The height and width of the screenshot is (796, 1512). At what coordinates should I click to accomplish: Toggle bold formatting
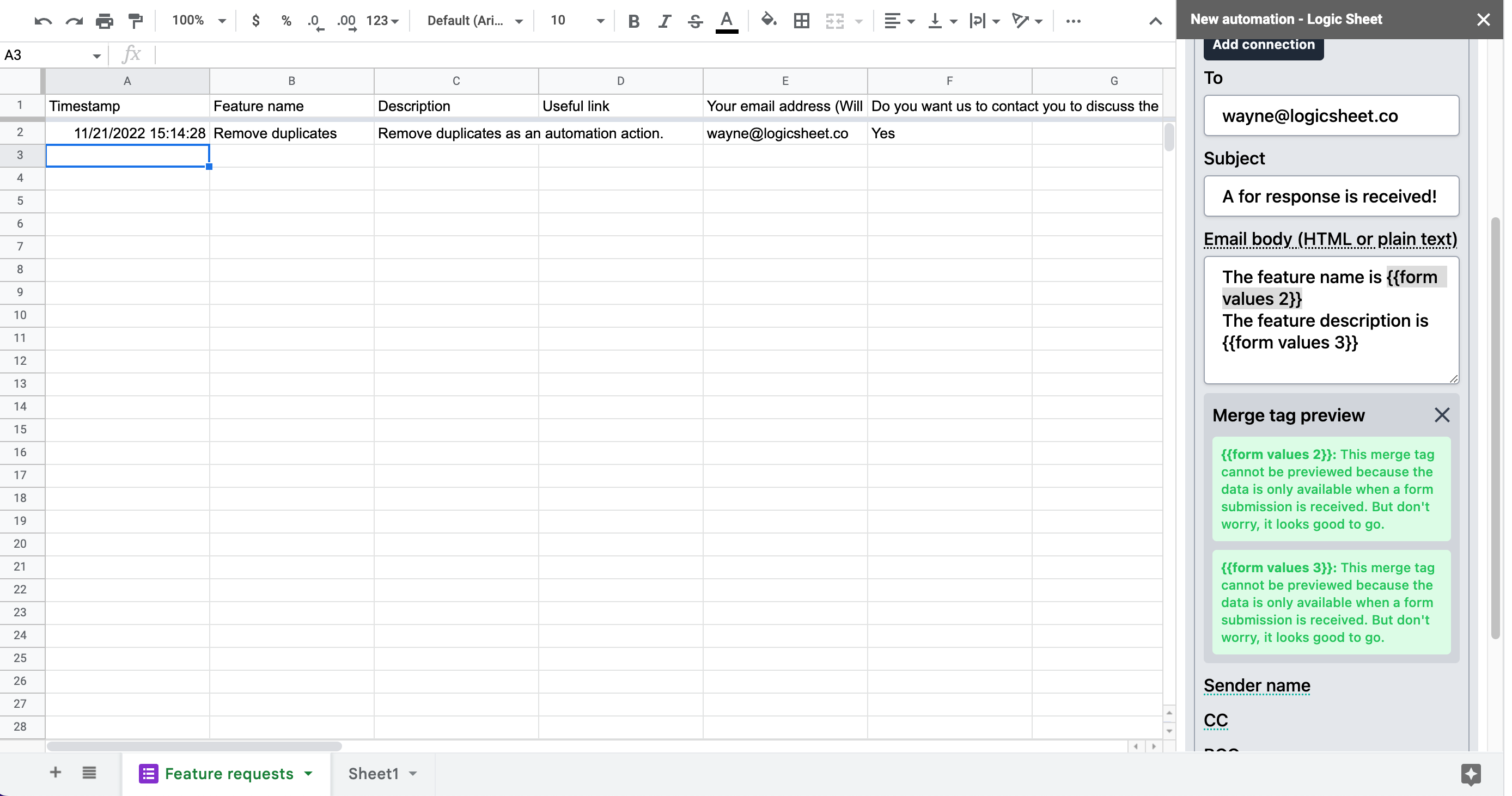[633, 21]
